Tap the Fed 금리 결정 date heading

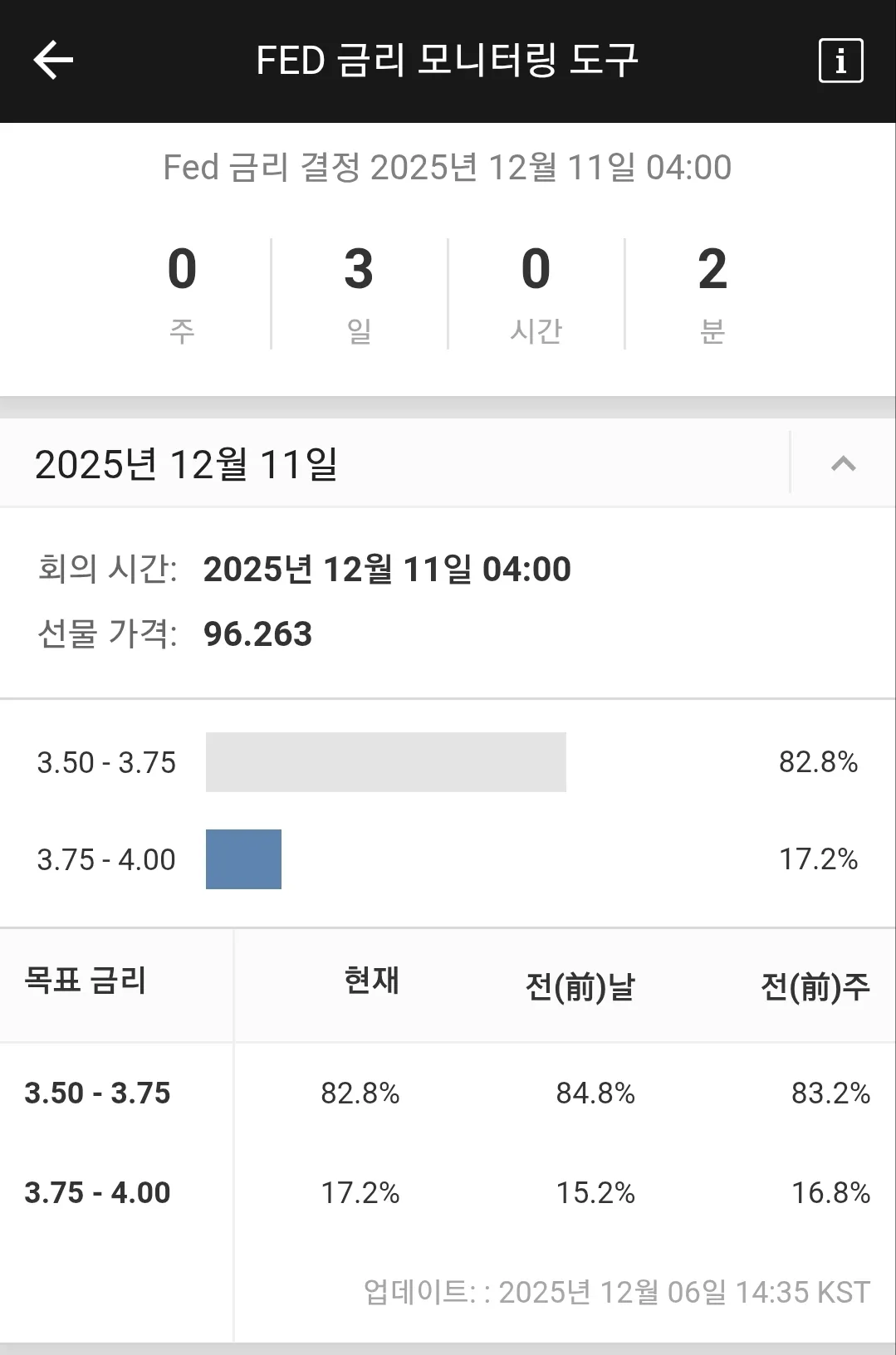447,168
